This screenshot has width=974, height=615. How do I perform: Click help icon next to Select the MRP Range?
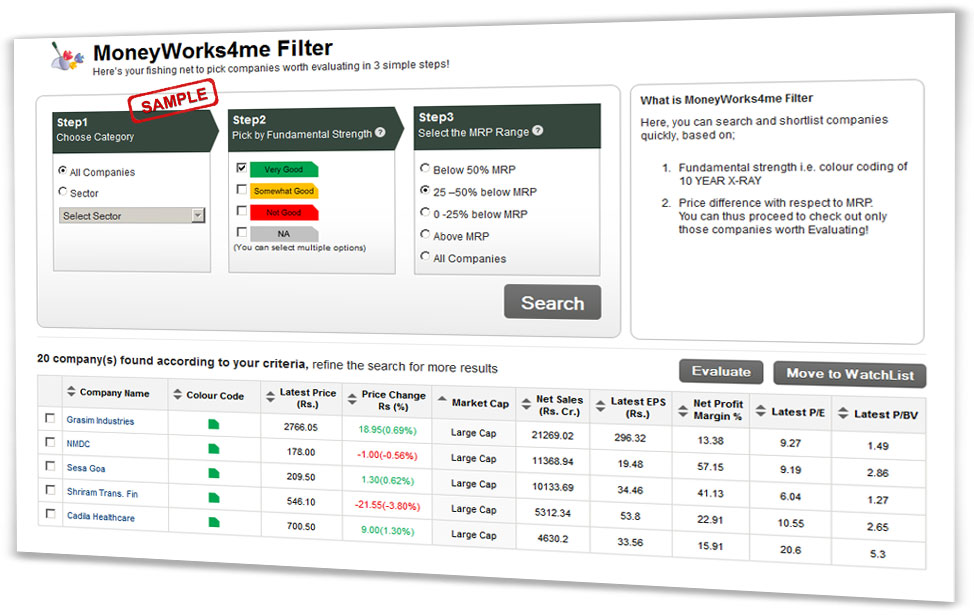point(538,131)
